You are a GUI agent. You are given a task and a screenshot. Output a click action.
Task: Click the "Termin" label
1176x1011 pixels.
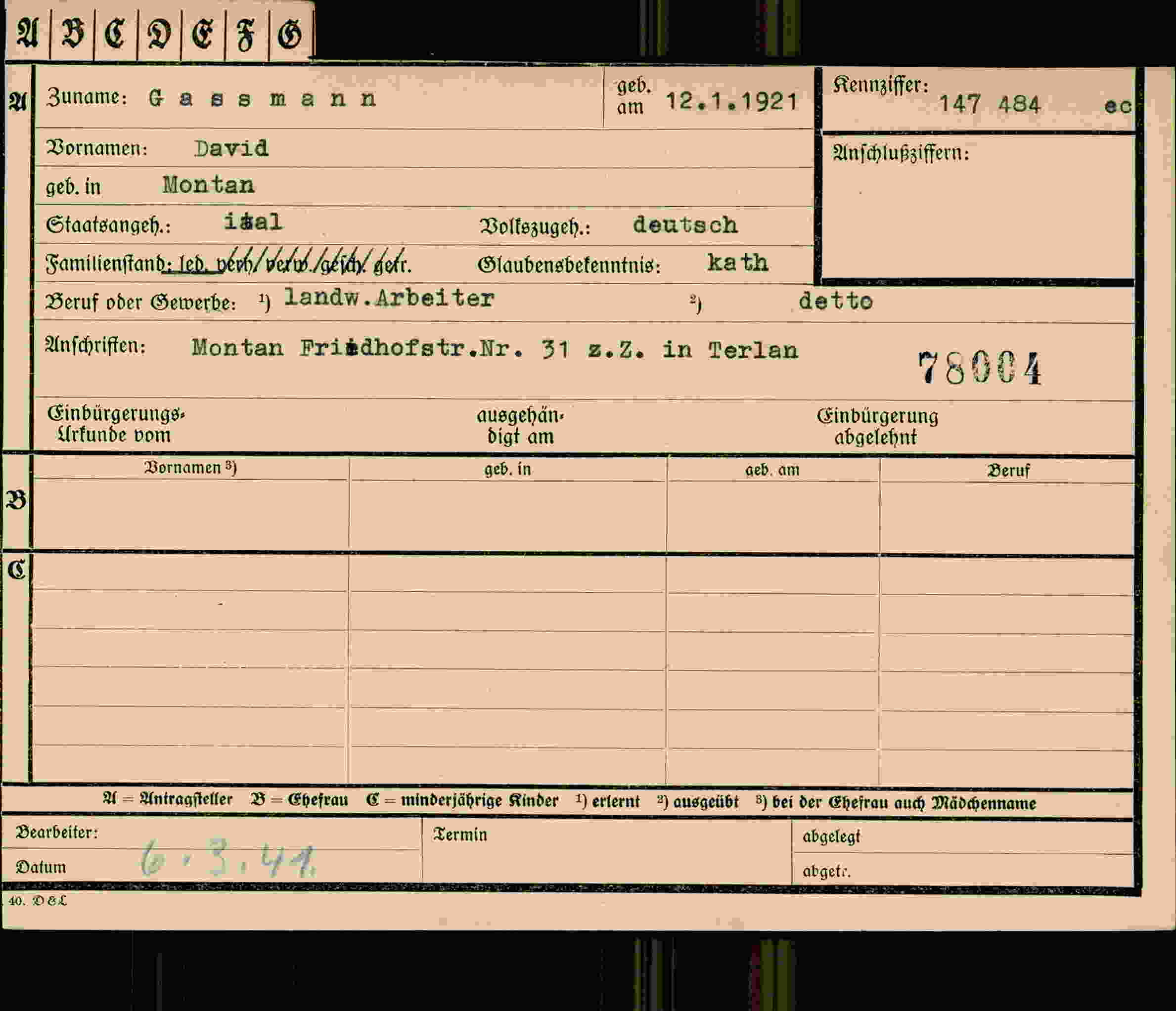(460, 835)
